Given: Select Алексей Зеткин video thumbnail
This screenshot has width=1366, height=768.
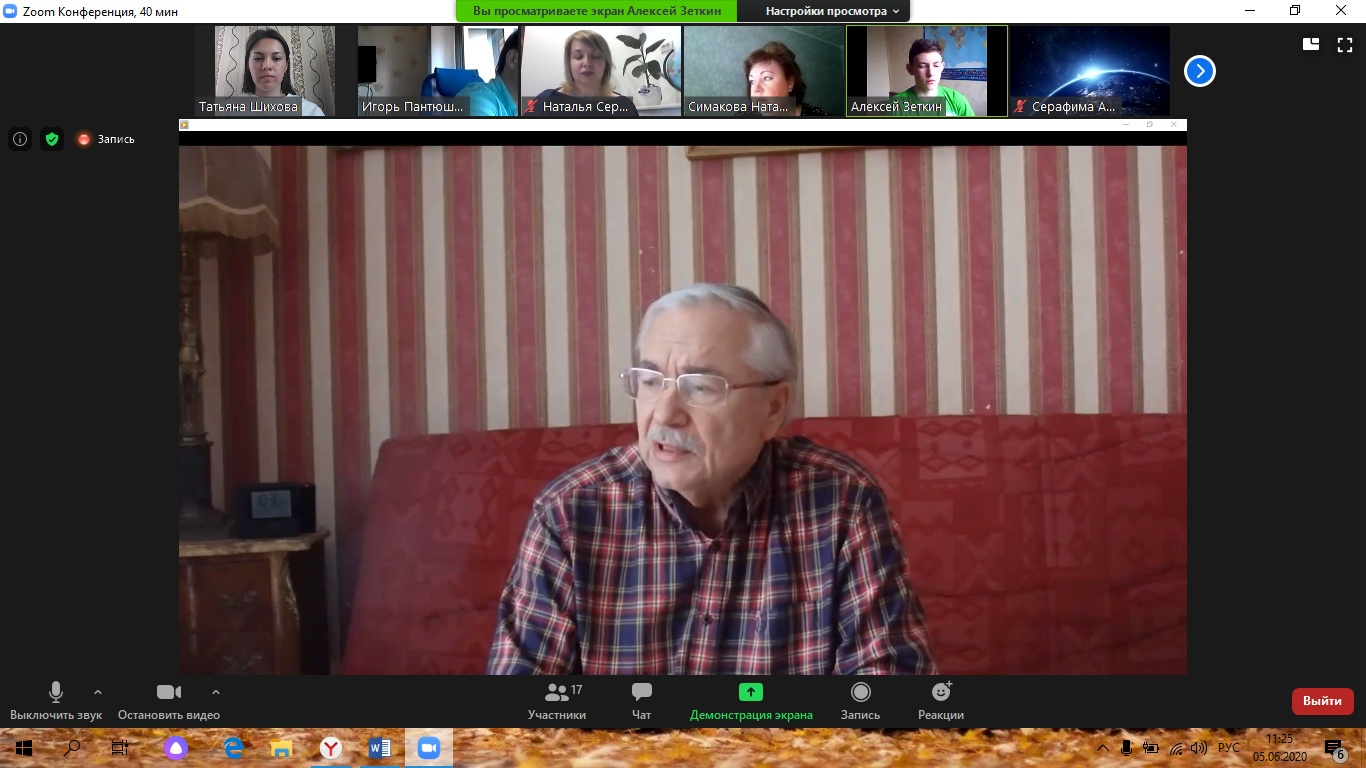Looking at the screenshot, I should (x=926, y=70).
